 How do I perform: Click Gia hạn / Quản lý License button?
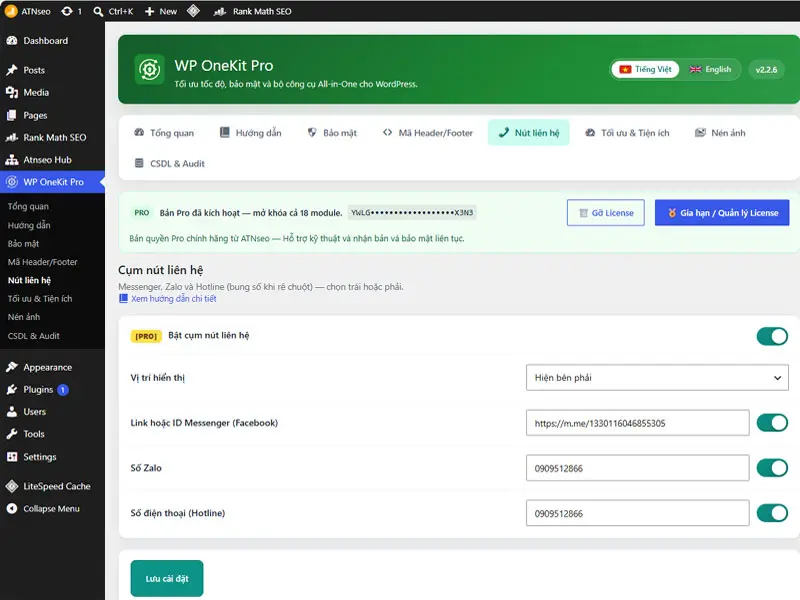coord(722,213)
